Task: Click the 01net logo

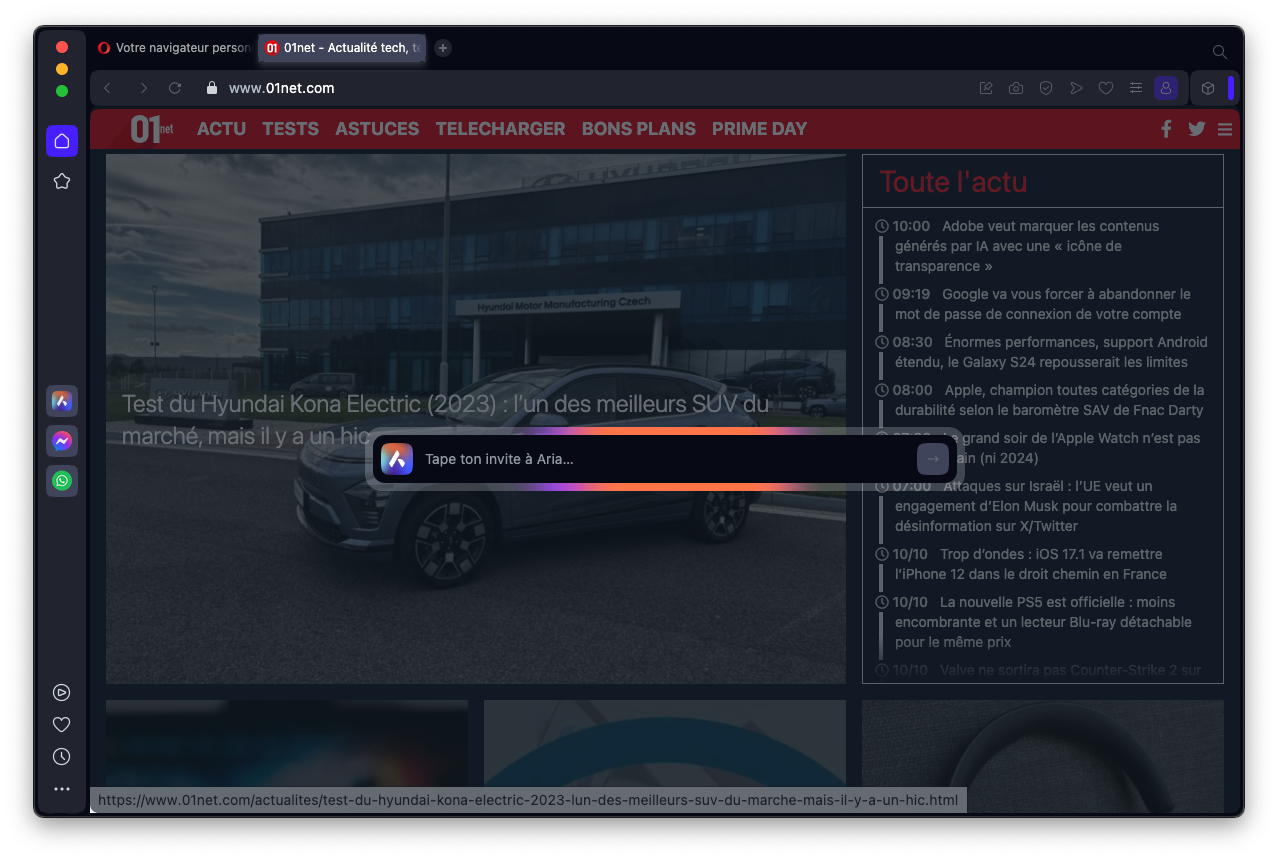Action: [152, 129]
